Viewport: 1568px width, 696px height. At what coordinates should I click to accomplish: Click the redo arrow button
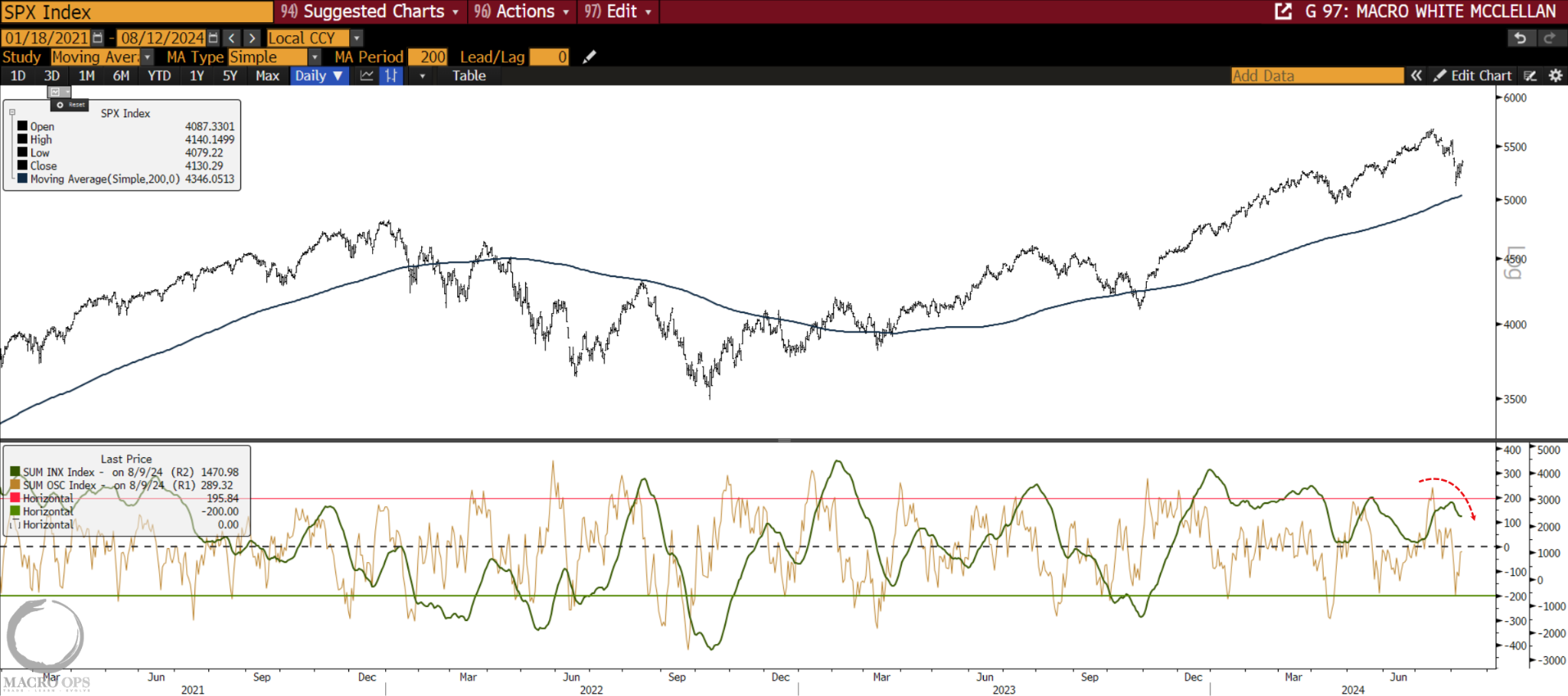1549,38
